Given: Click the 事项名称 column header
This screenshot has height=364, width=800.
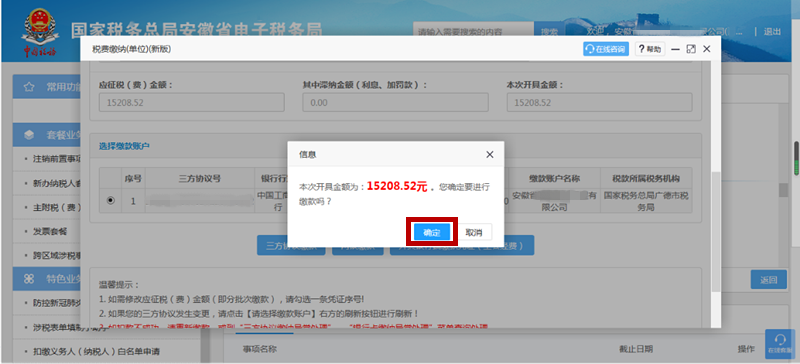Looking at the screenshot, I should point(259,349).
